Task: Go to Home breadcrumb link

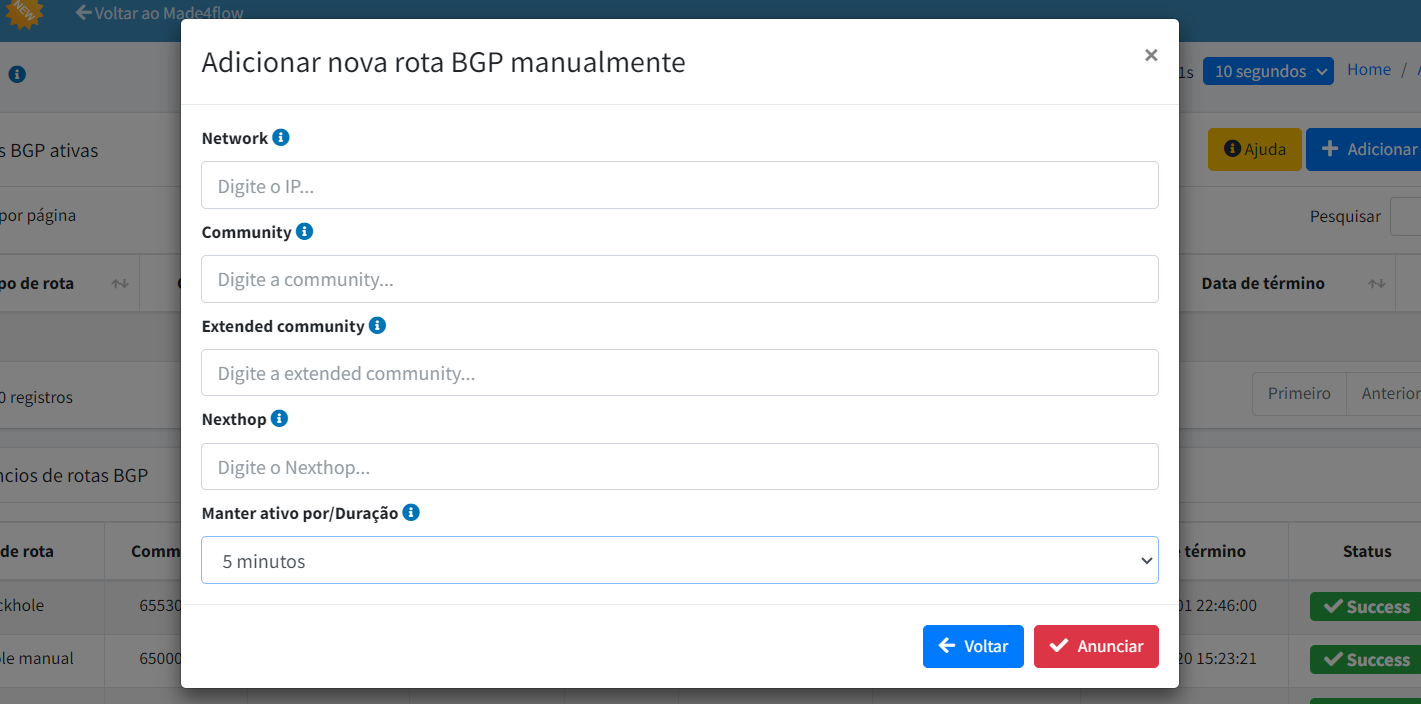Action: coord(1369,69)
